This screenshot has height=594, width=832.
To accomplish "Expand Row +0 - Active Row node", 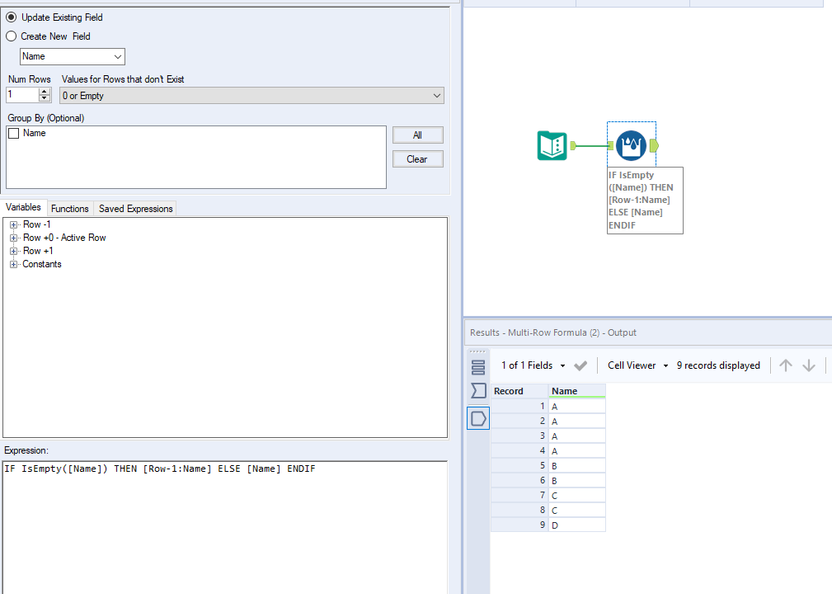I will pos(14,238).
